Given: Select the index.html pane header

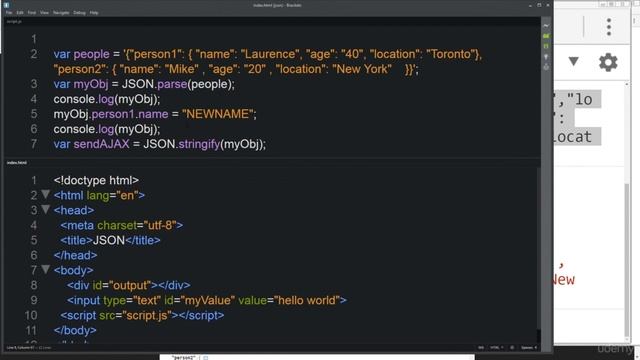Looking at the screenshot, I should point(17,162).
